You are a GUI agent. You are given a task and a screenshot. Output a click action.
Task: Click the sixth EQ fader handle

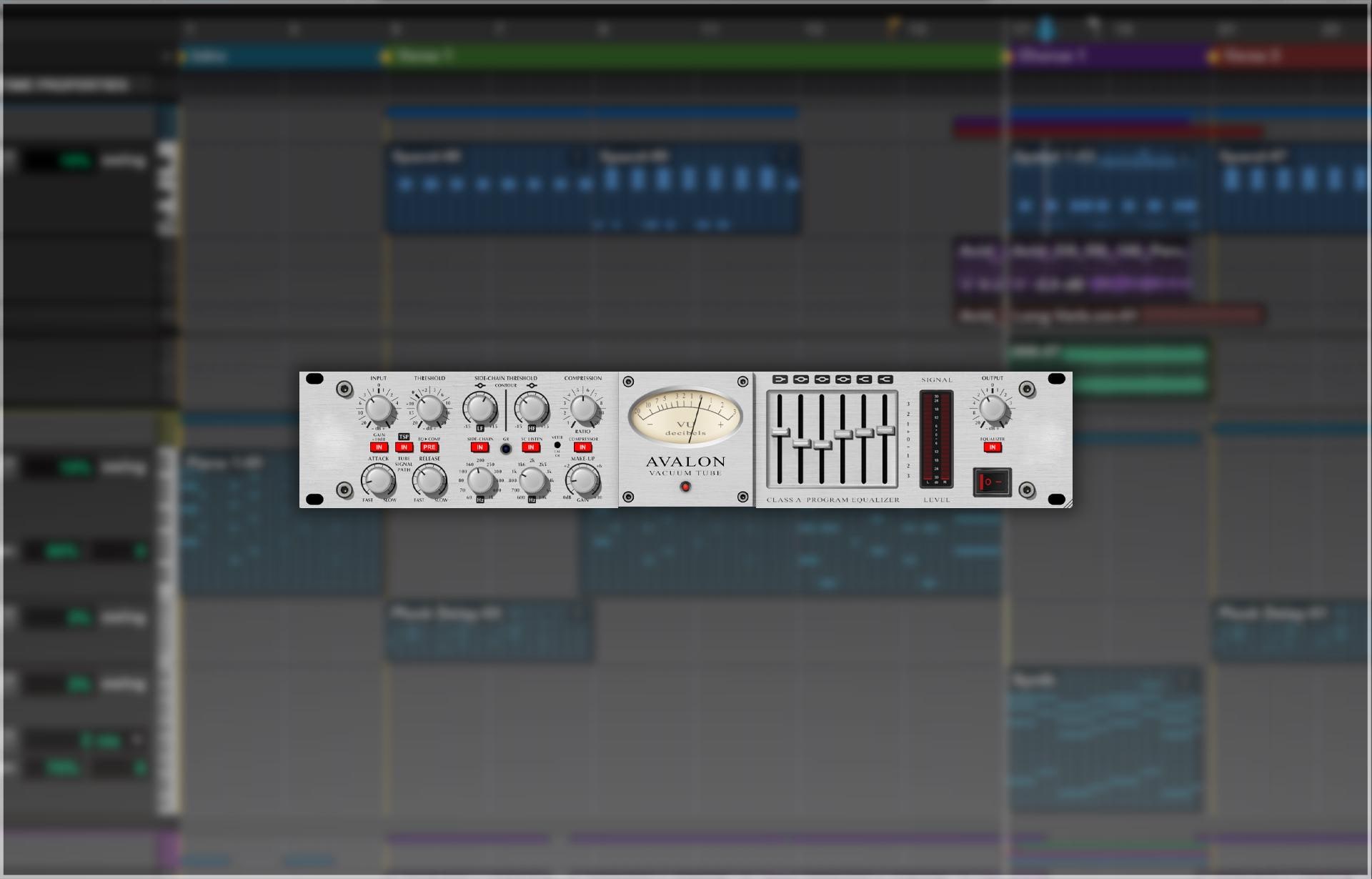[885, 430]
